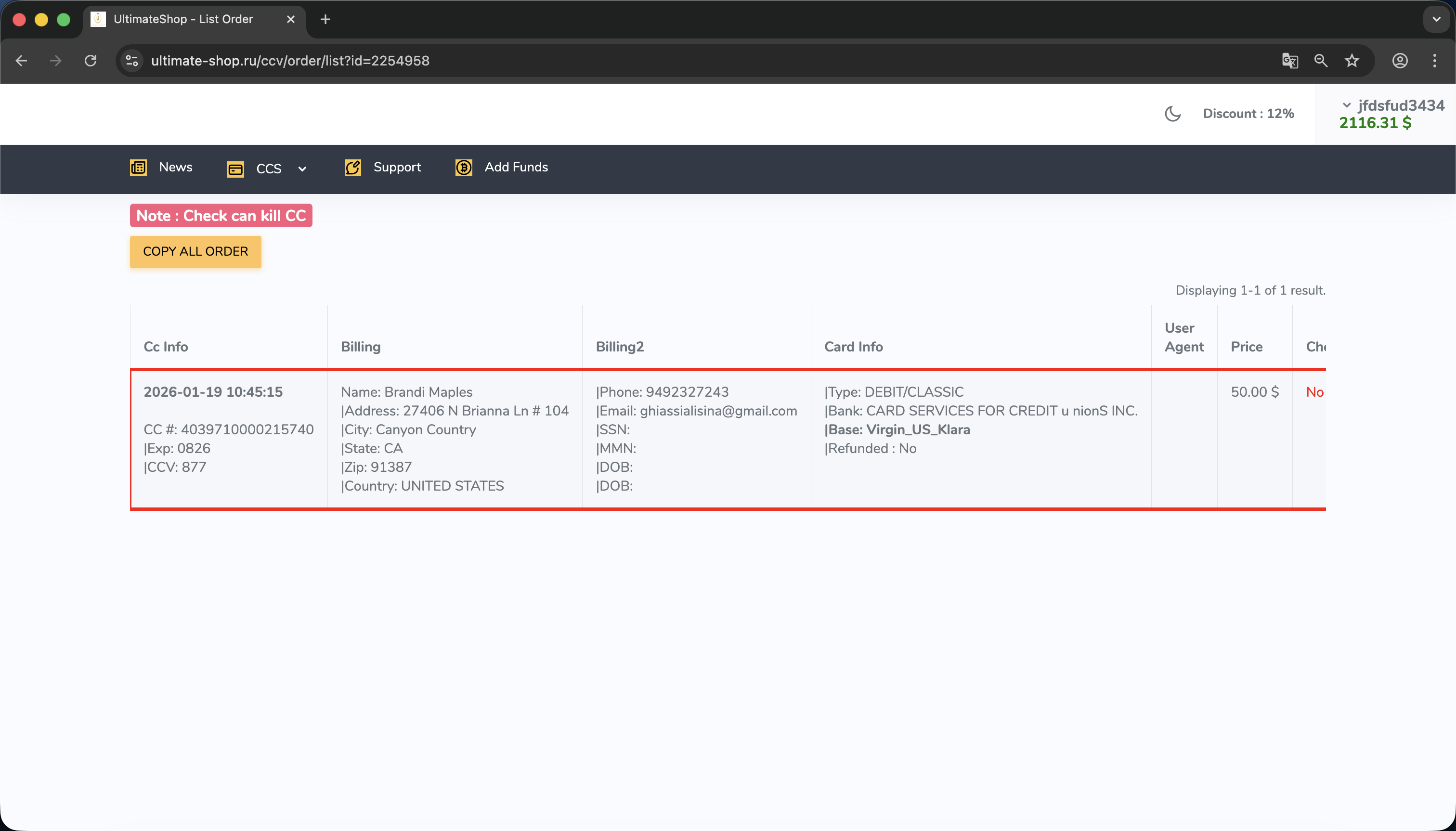The image size is (1456, 831).
Task: Bookmark this page with the star icon
Action: (x=1352, y=61)
